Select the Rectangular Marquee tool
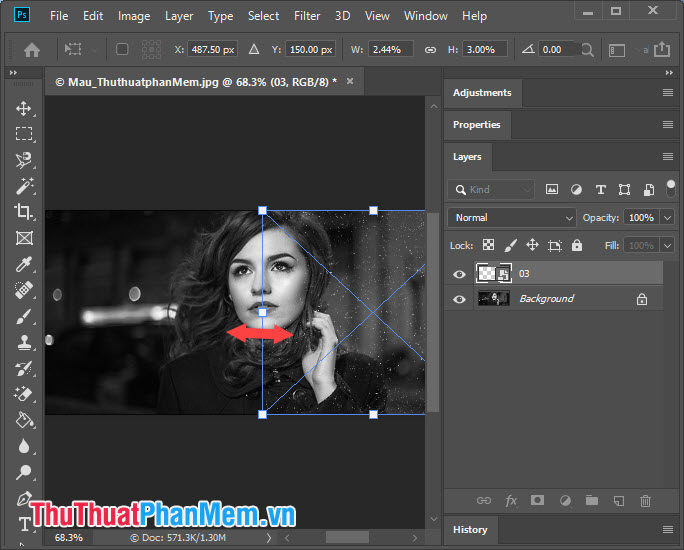Screen dimensions: 684x550 tap(24, 134)
